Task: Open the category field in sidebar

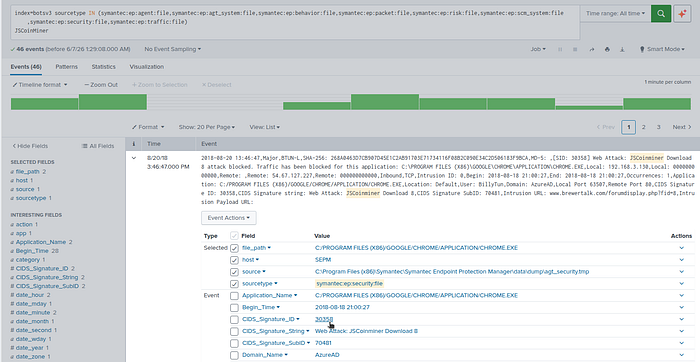Action: (28, 260)
